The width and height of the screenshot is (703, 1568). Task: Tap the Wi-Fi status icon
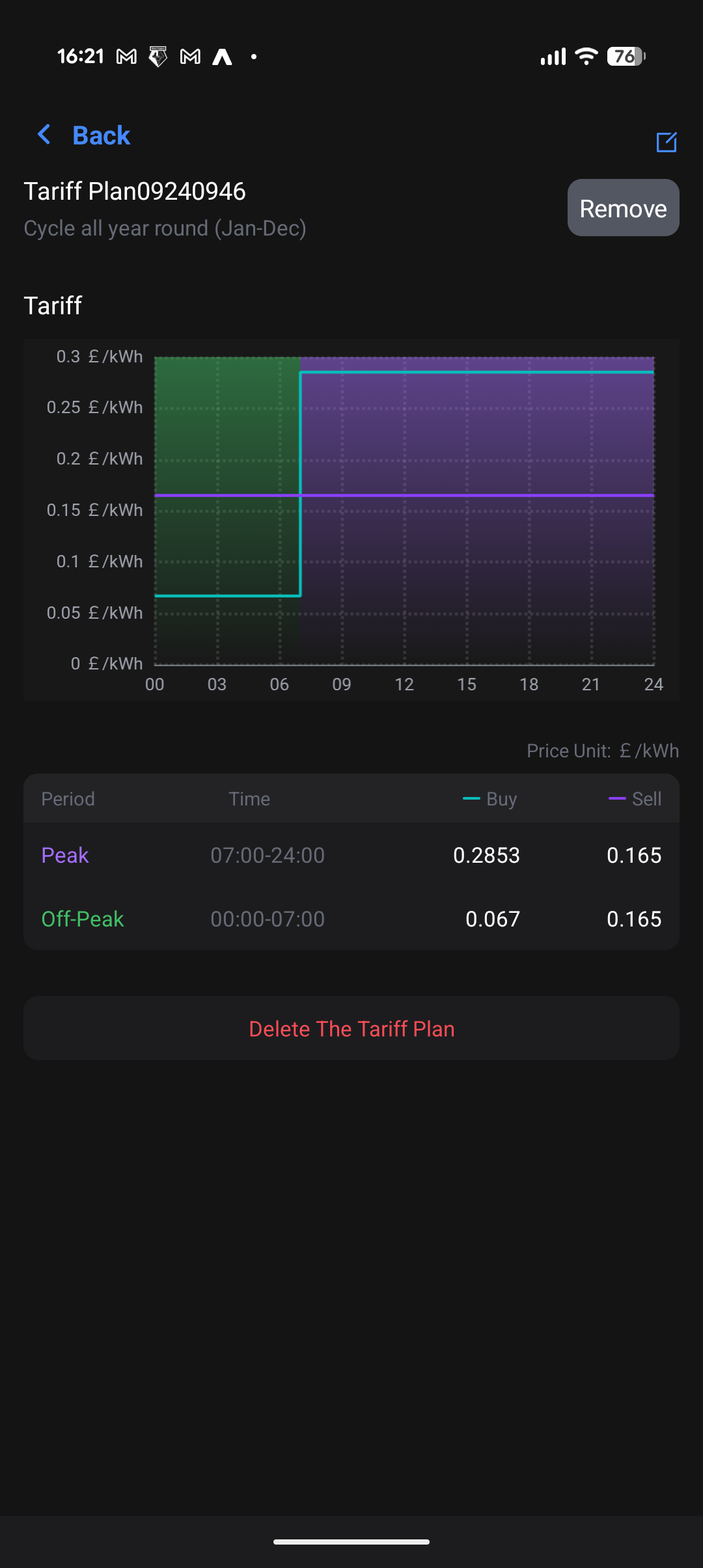586,57
